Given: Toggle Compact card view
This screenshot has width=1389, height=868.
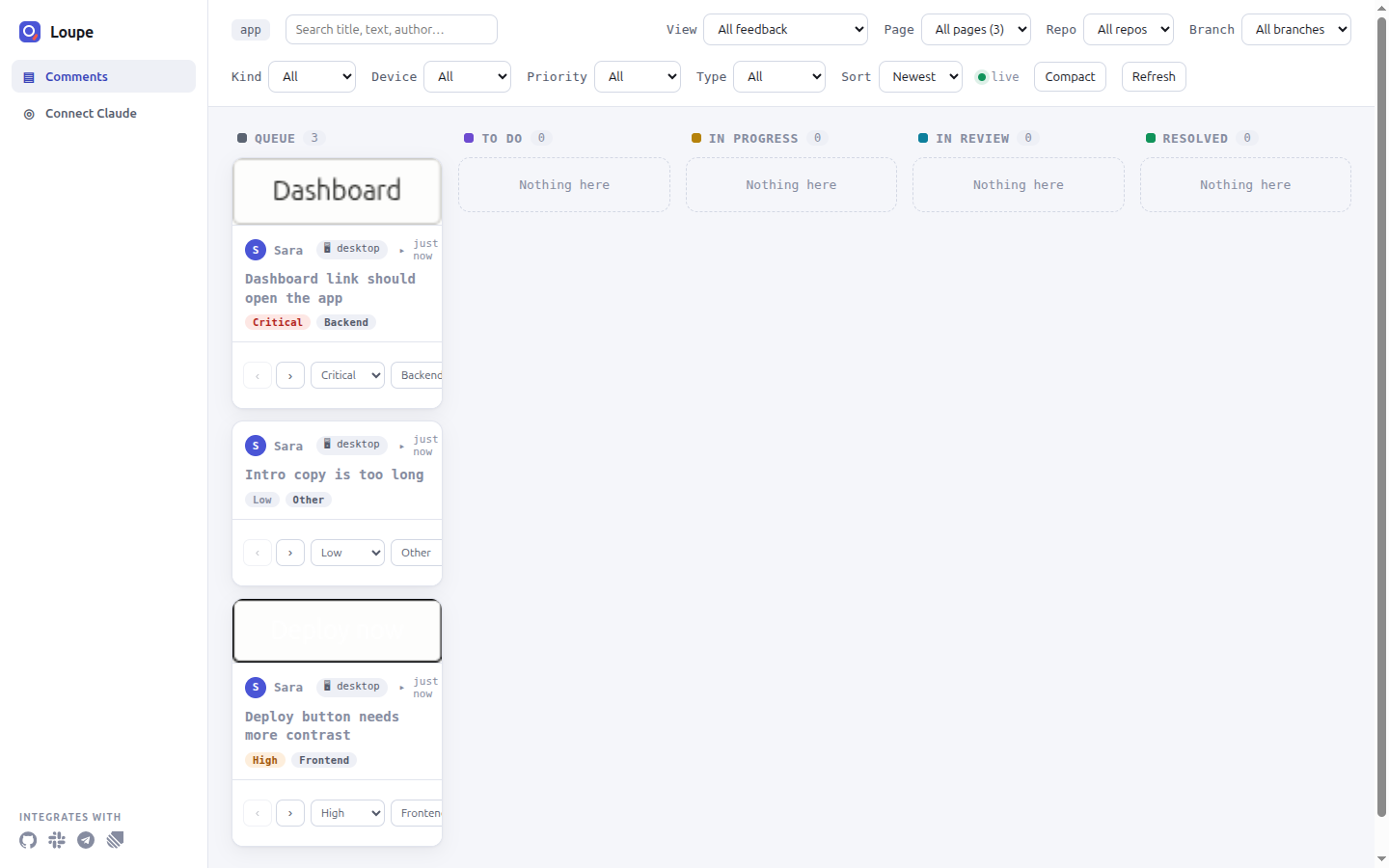Looking at the screenshot, I should coord(1070,76).
